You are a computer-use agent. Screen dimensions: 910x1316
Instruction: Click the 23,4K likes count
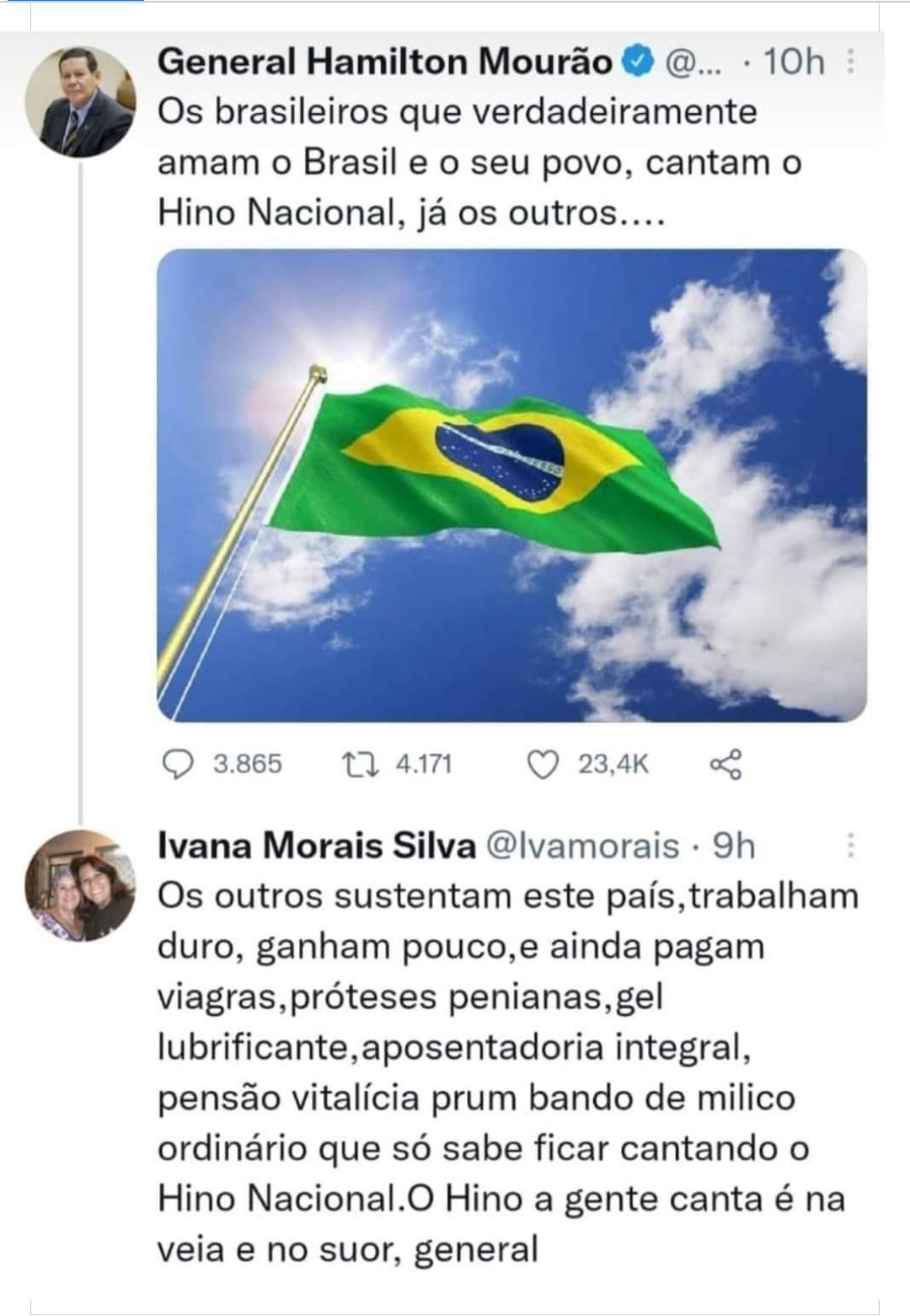613,764
